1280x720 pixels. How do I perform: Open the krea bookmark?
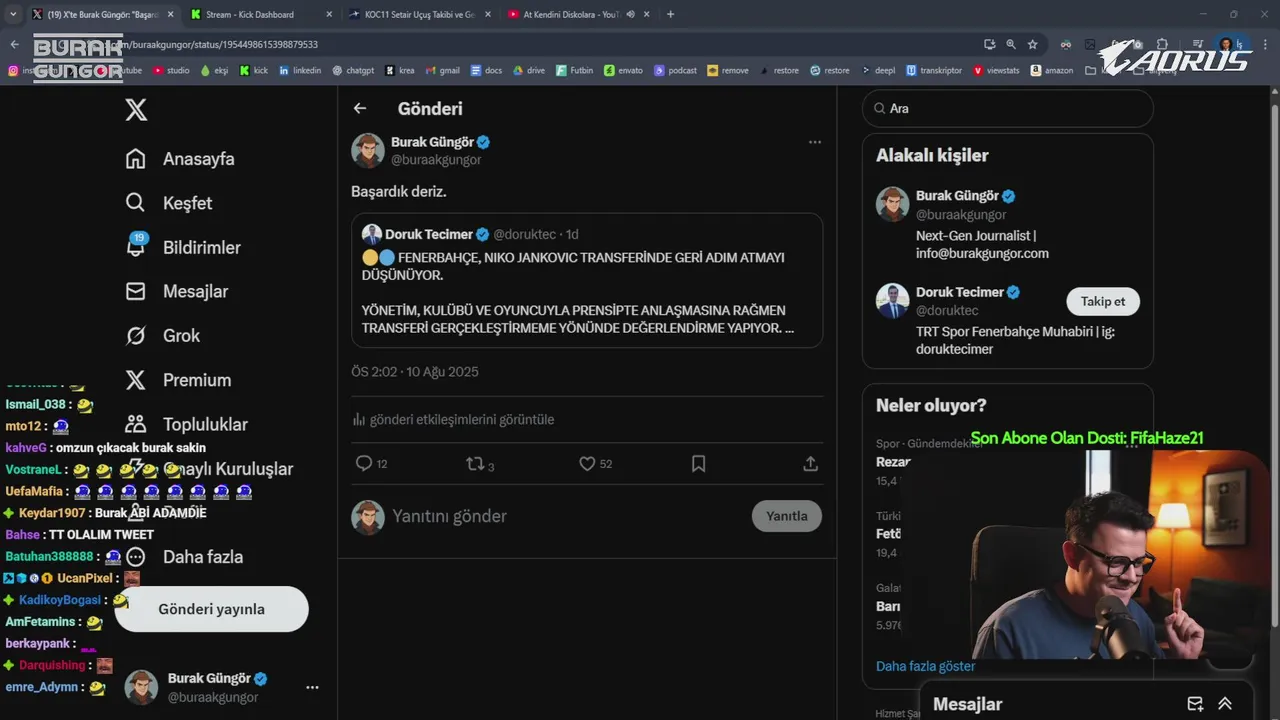click(400, 71)
